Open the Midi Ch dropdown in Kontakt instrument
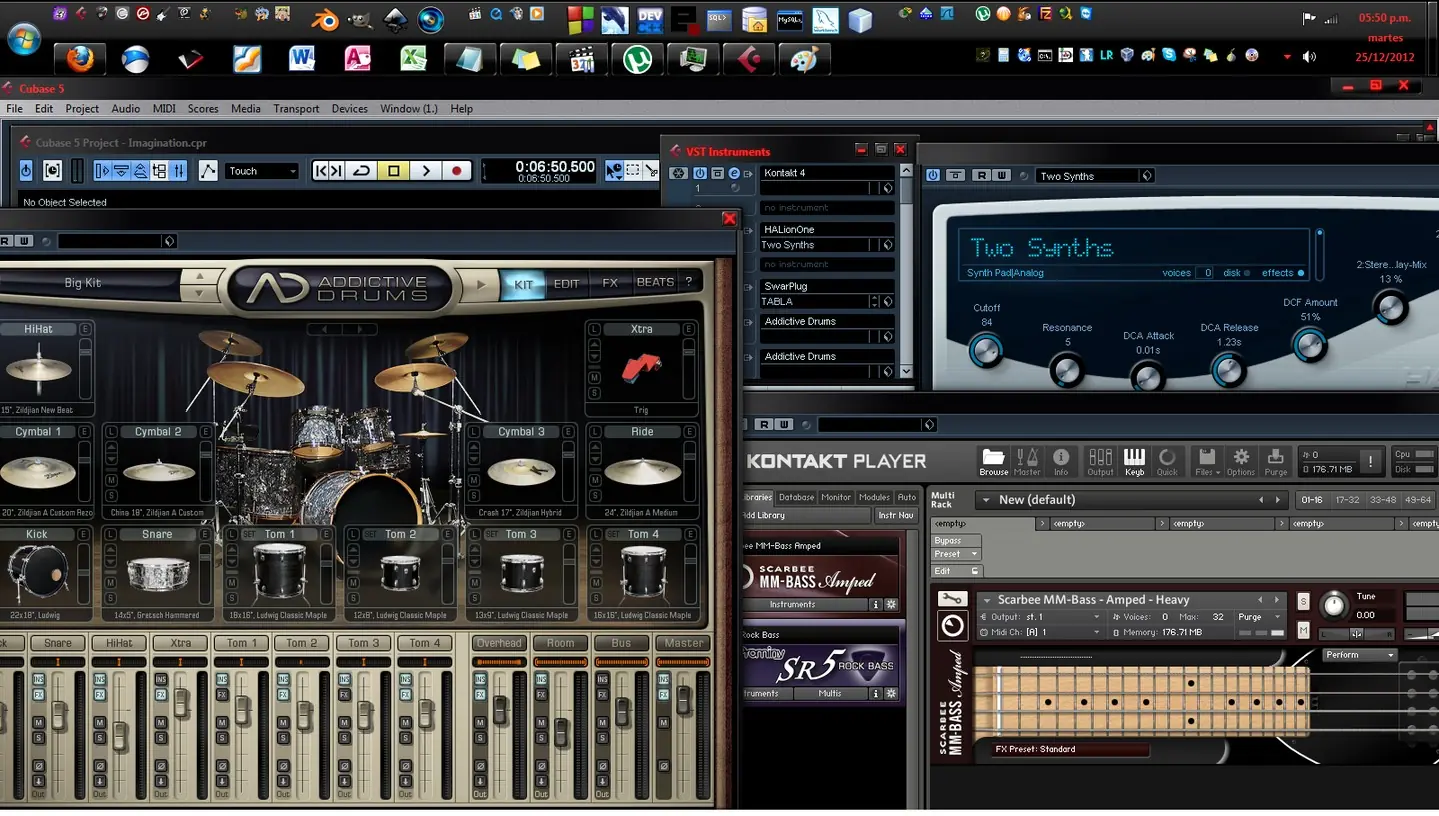The height and width of the screenshot is (816, 1439). (x=1040, y=632)
